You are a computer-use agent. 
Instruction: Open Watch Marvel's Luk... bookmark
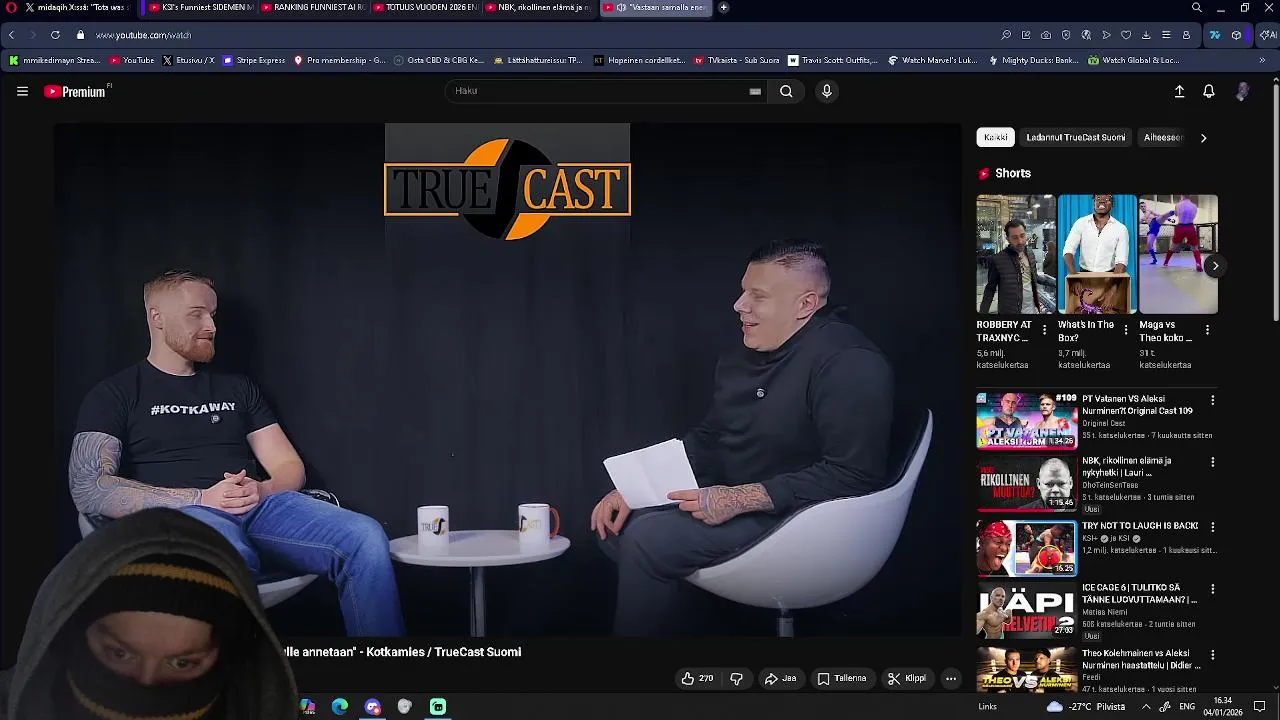point(933,60)
